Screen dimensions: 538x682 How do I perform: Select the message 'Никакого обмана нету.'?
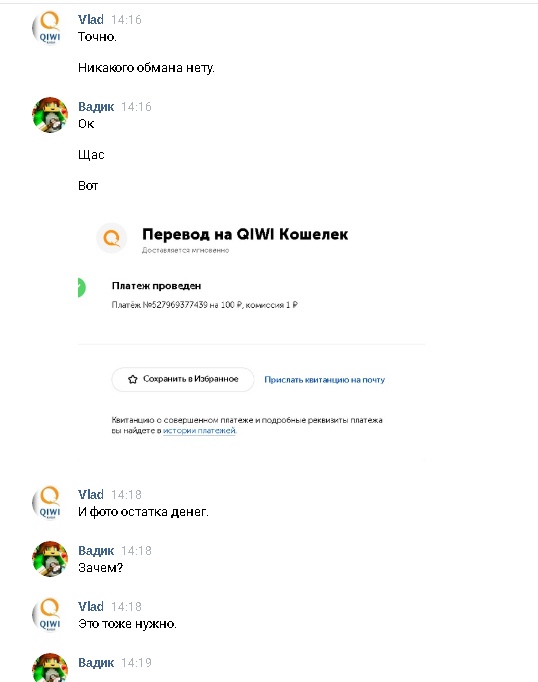click(146, 68)
